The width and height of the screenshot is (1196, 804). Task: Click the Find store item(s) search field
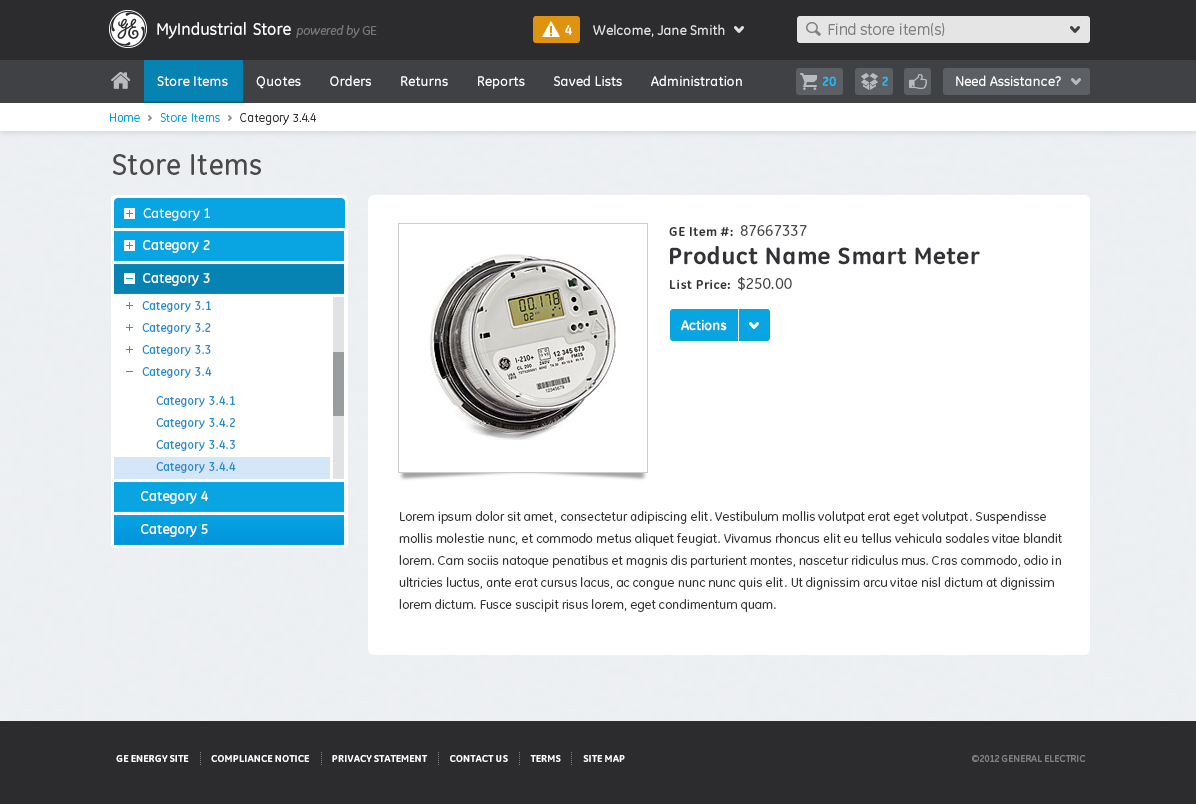[943, 29]
